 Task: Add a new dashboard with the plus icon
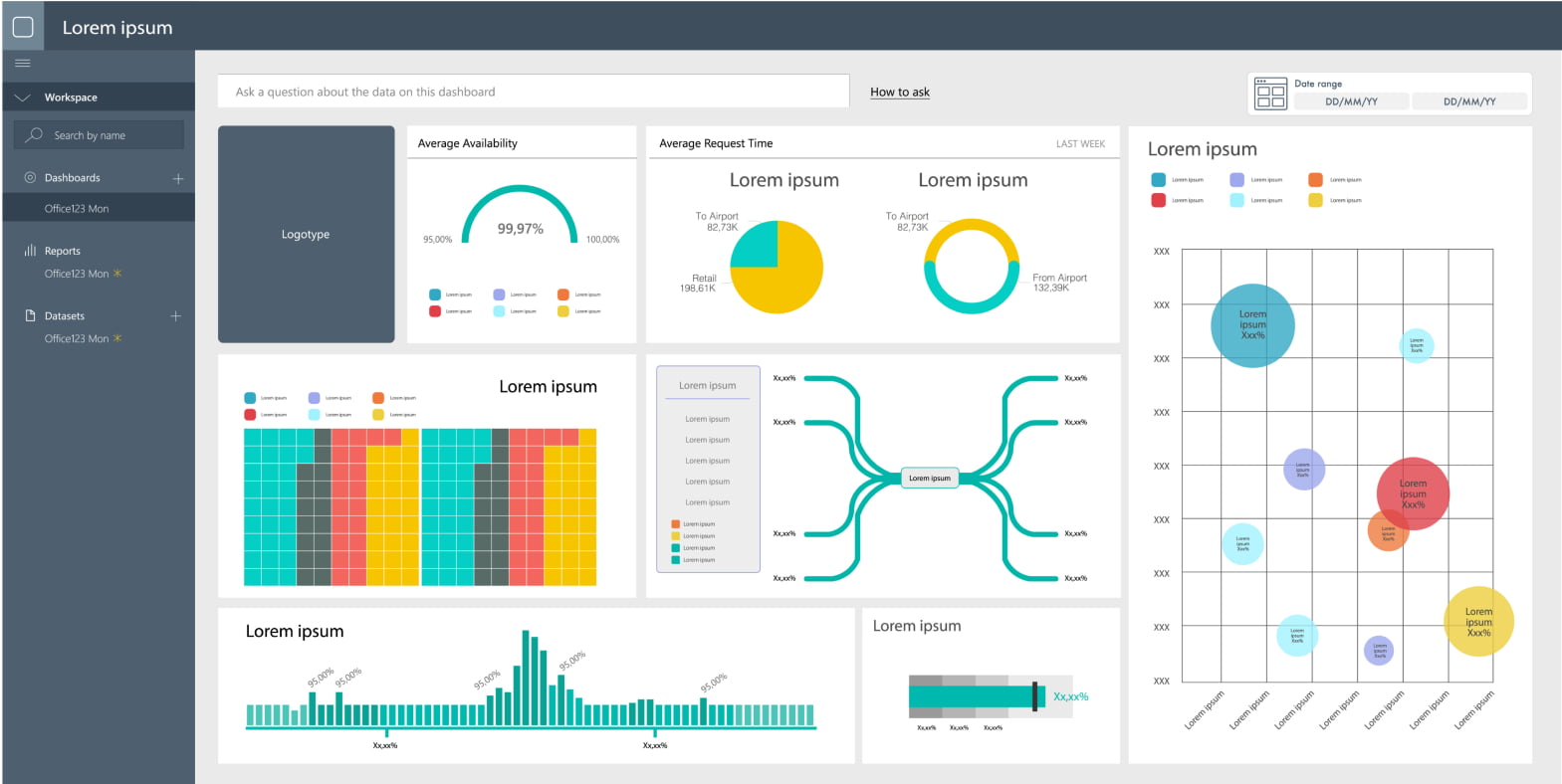tap(178, 178)
